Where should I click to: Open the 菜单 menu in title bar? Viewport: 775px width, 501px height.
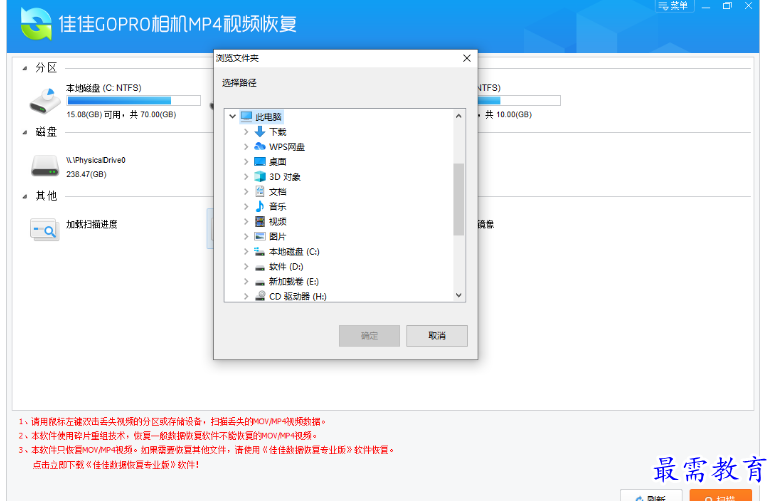(x=674, y=6)
